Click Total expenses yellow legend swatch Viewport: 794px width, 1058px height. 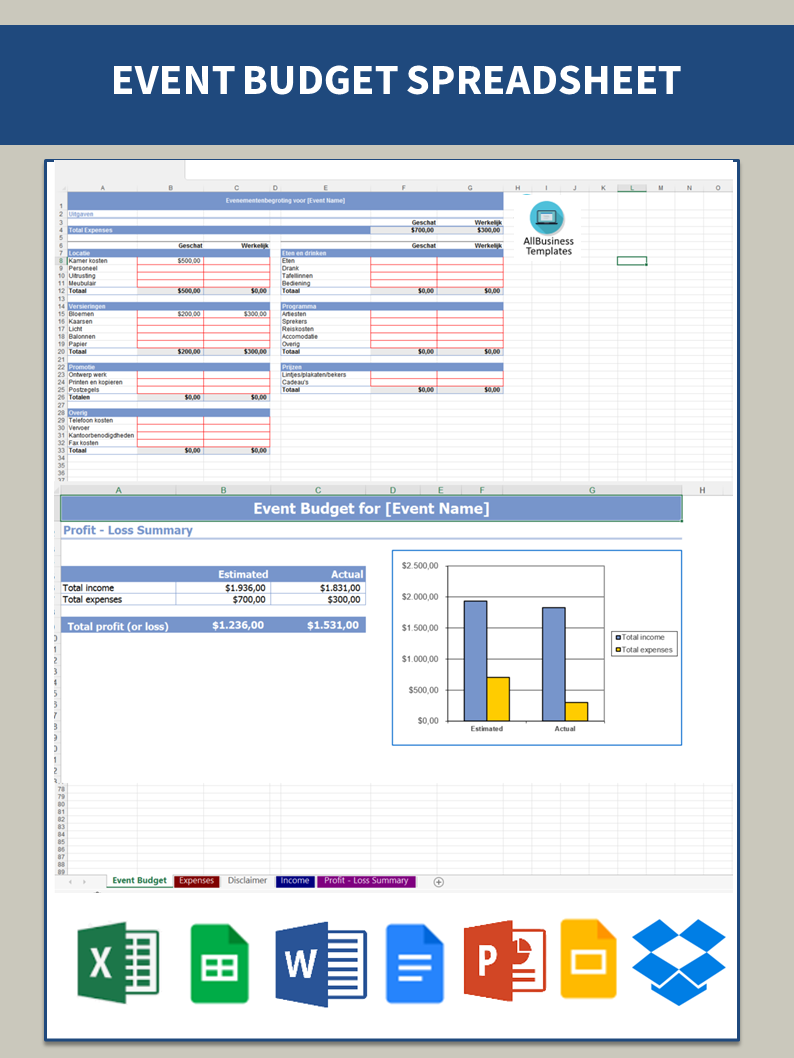click(x=619, y=650)
